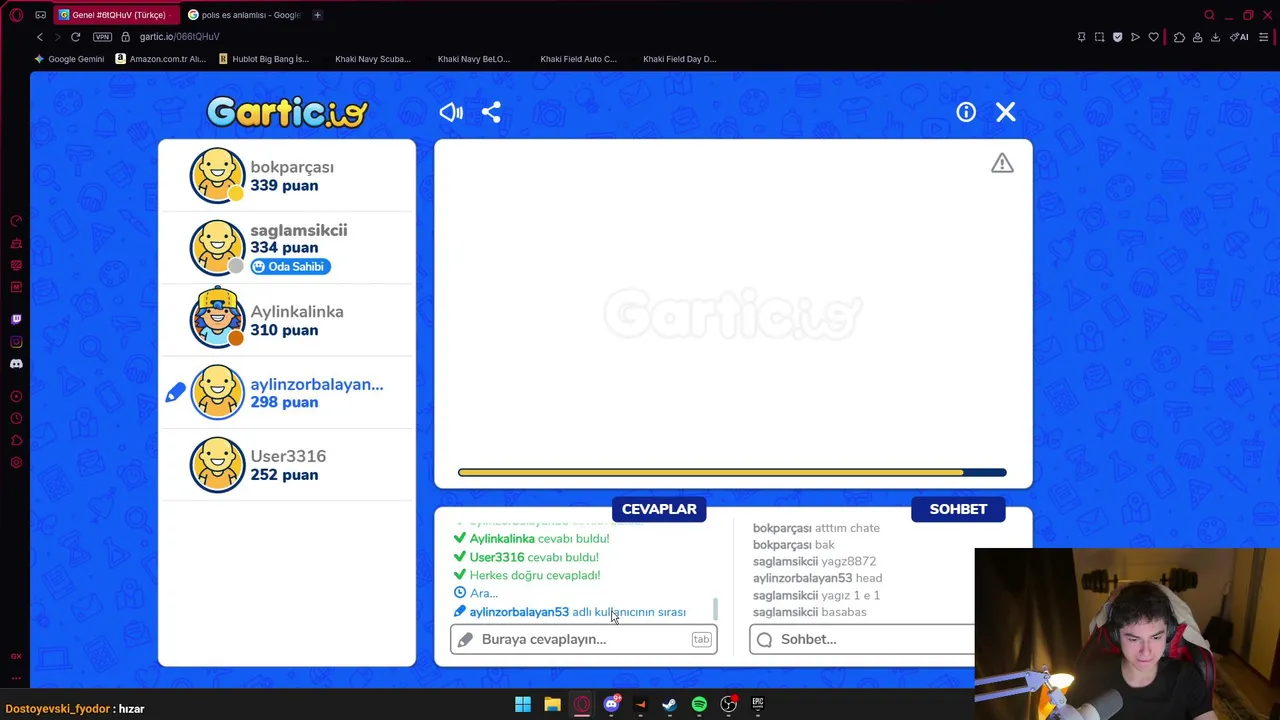
Task: Click the site security lock icon
Action: pyautogui.click(x=125, y=37)
